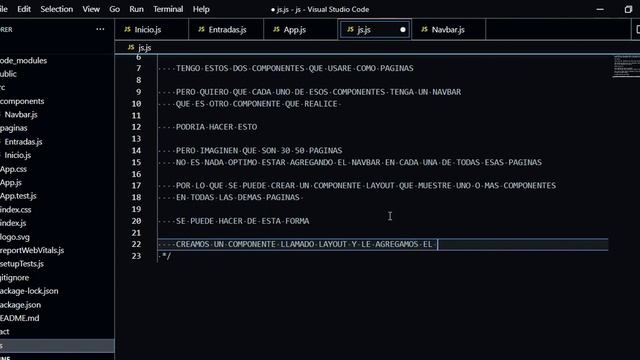The height and width of the screenshot is (360, 640).
Task: Click line number 17 in gutter
Action: (136, 186)
